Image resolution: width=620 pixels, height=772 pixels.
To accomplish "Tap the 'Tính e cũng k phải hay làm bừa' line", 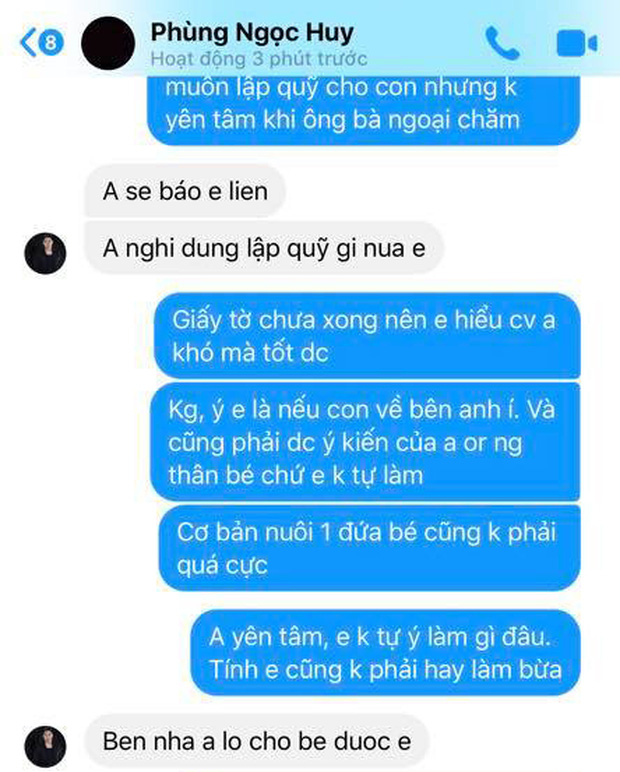I will (x=386, y=670).
